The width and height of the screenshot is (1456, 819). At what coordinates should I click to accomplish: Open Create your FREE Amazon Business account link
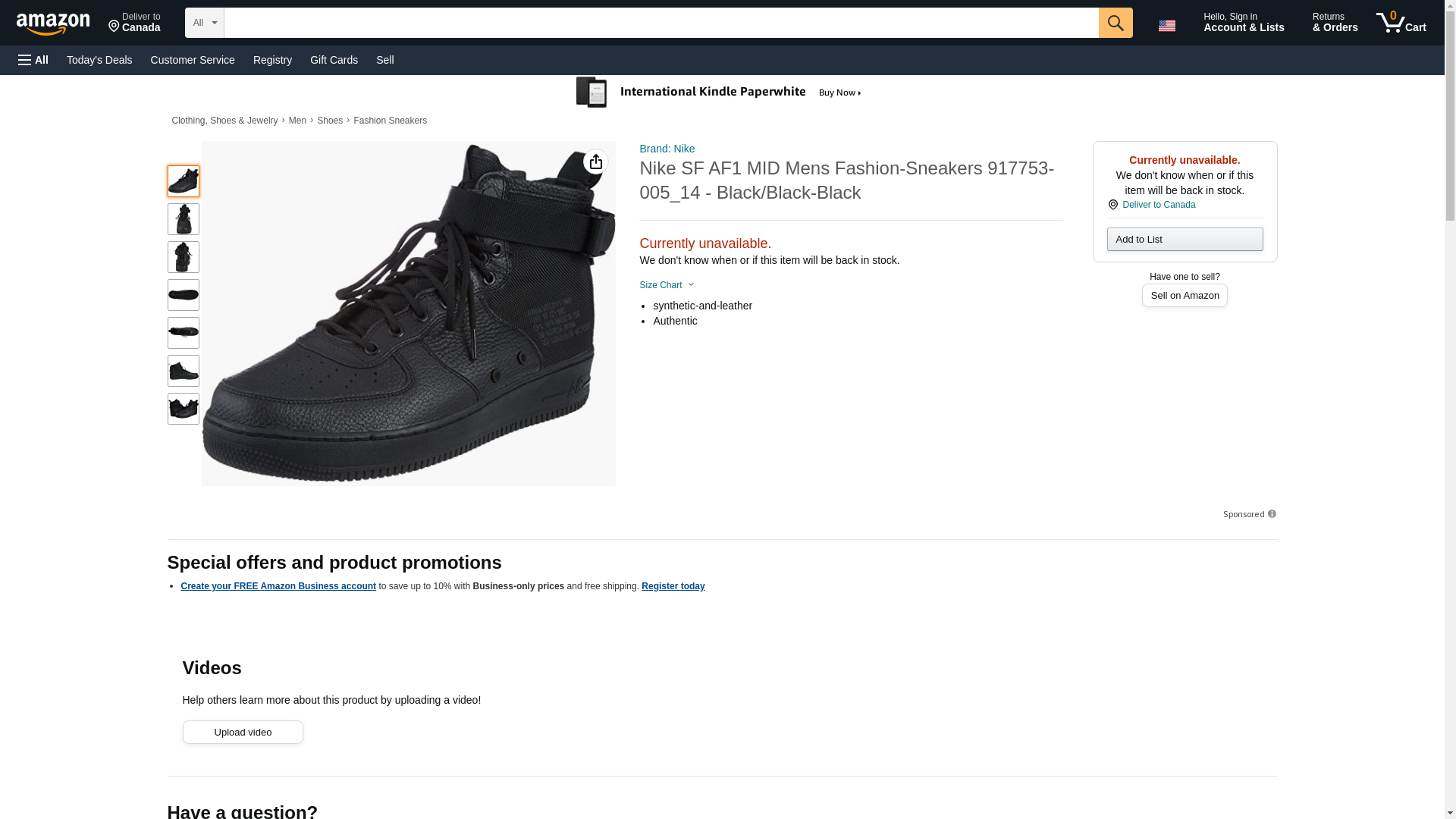(278, 586)
